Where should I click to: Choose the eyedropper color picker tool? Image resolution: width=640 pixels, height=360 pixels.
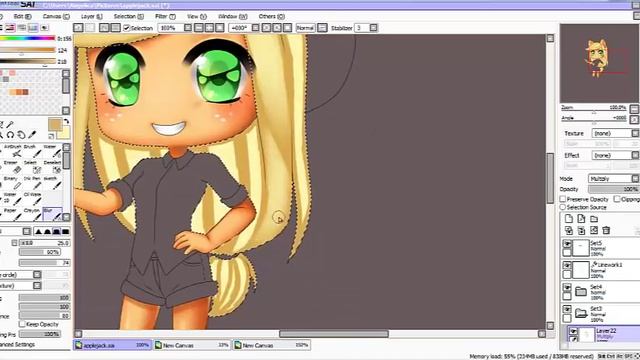tap(32, 134)
